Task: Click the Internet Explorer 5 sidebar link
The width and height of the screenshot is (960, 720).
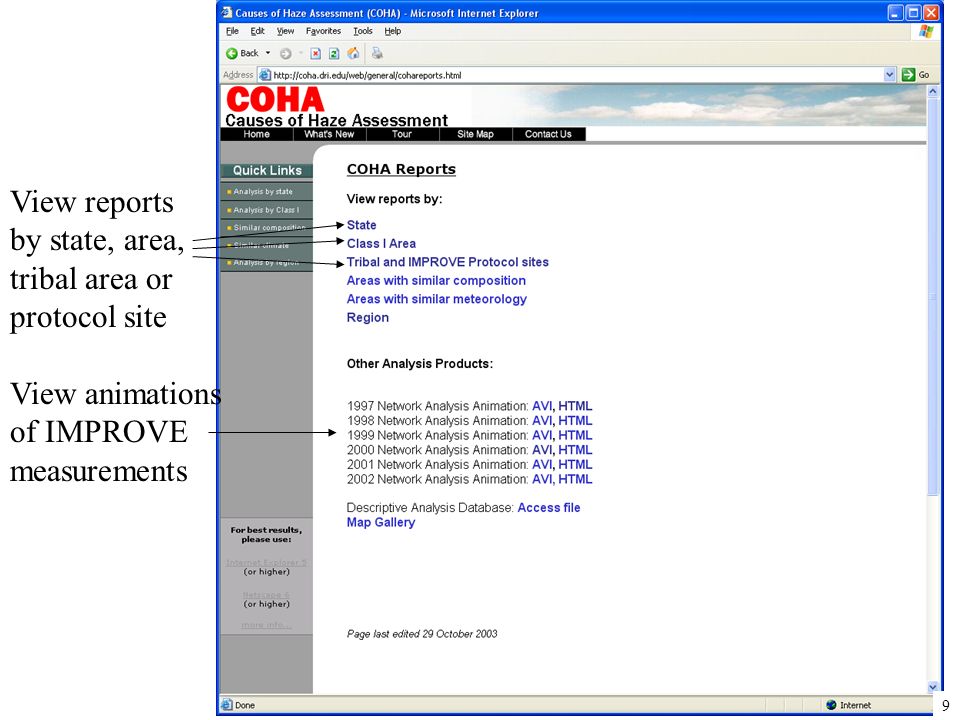Action: (x=266, y=563)
